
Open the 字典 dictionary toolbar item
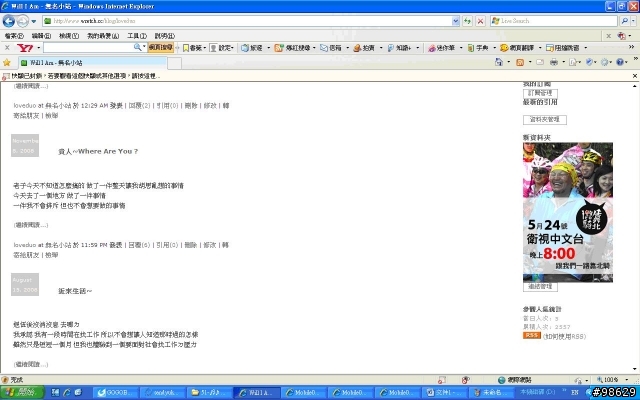point(478,48)
